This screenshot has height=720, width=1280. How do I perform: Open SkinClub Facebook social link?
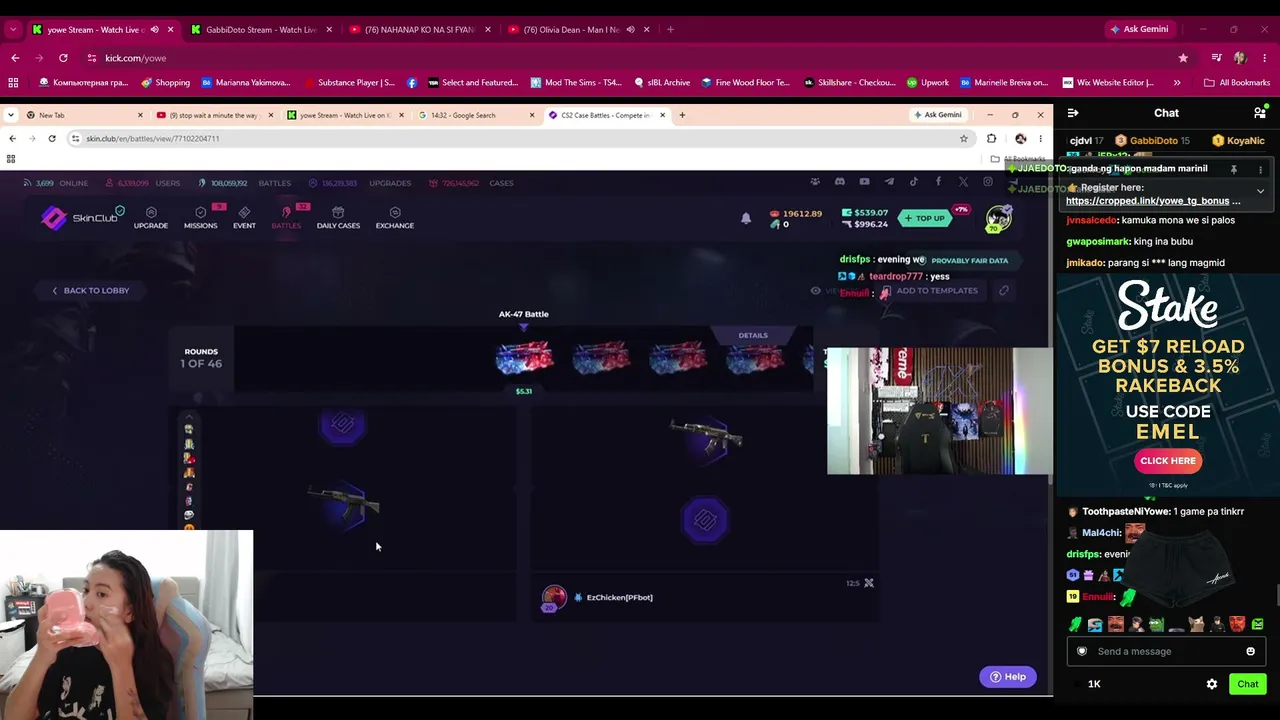938,182
